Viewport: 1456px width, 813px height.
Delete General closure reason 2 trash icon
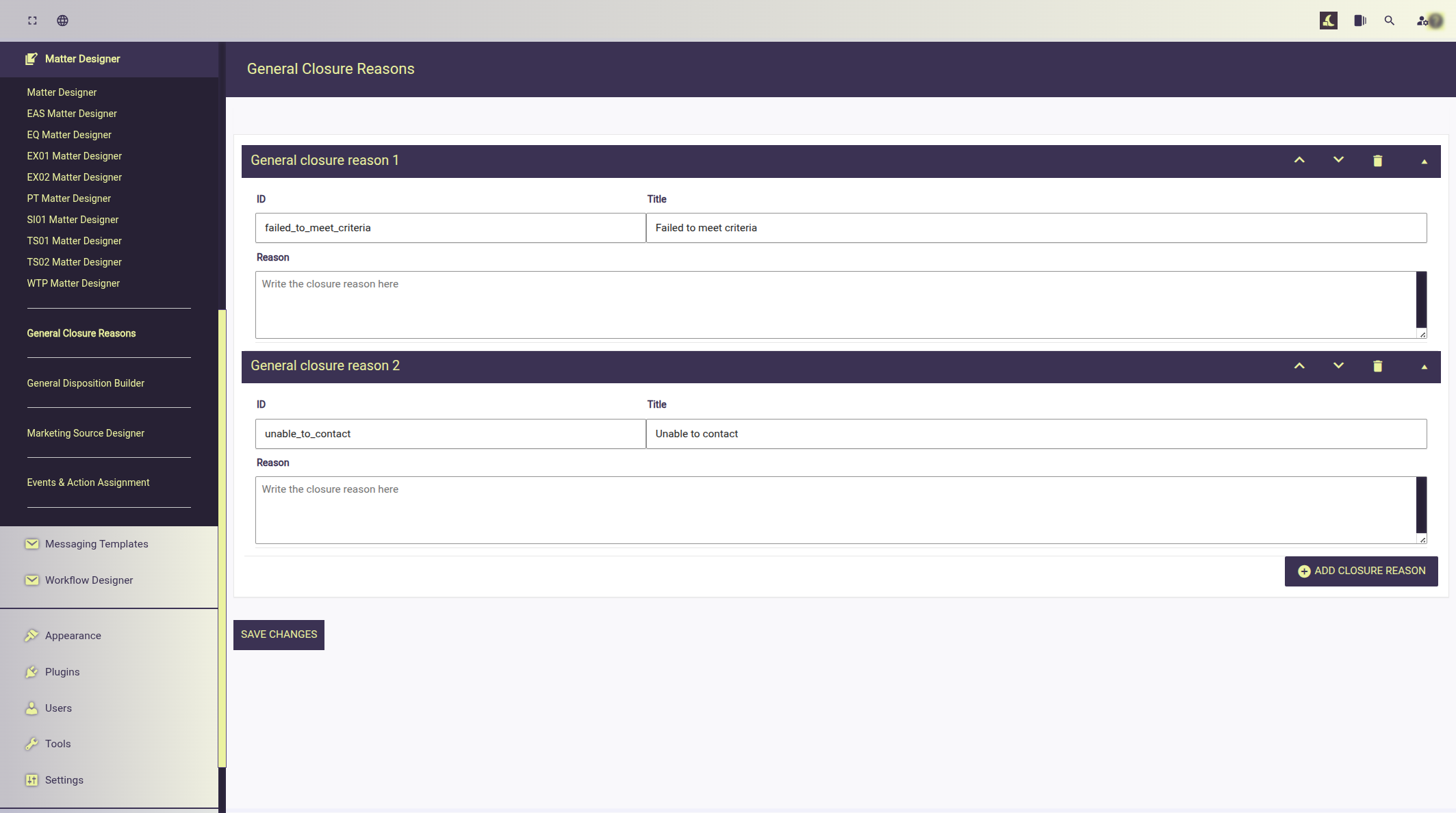click(x=1377, y=366)
